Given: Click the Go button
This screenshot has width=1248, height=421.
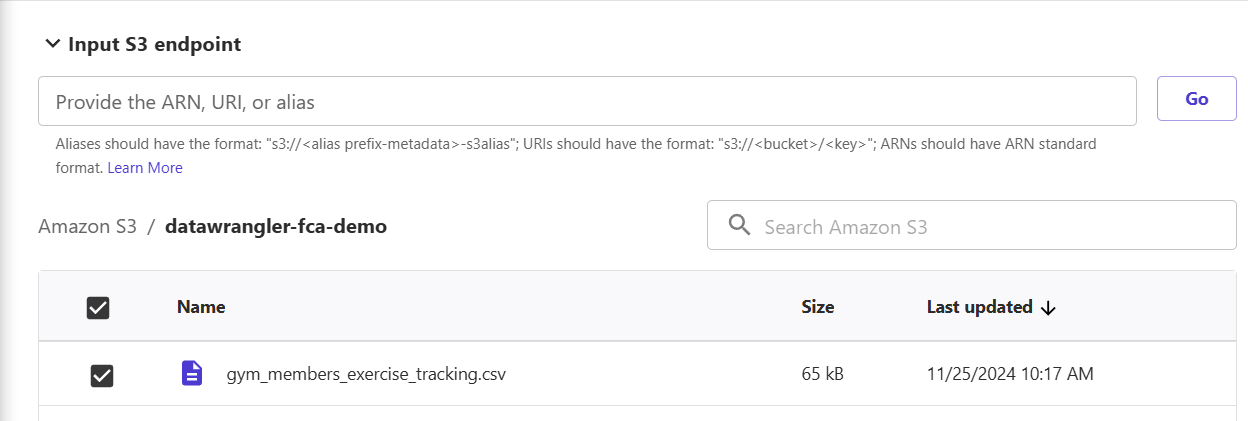Looking at the screenshot, I should click(x=1196, y=99).
